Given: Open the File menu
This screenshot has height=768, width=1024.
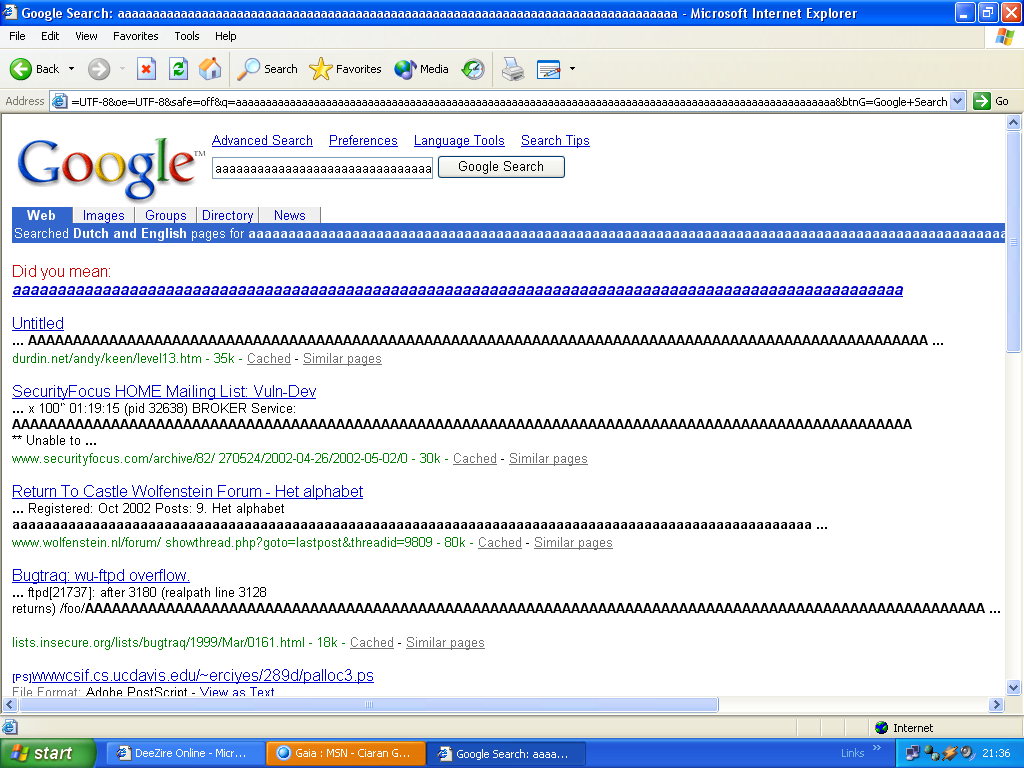Looking at the screenshot, I should coord(17,36).
